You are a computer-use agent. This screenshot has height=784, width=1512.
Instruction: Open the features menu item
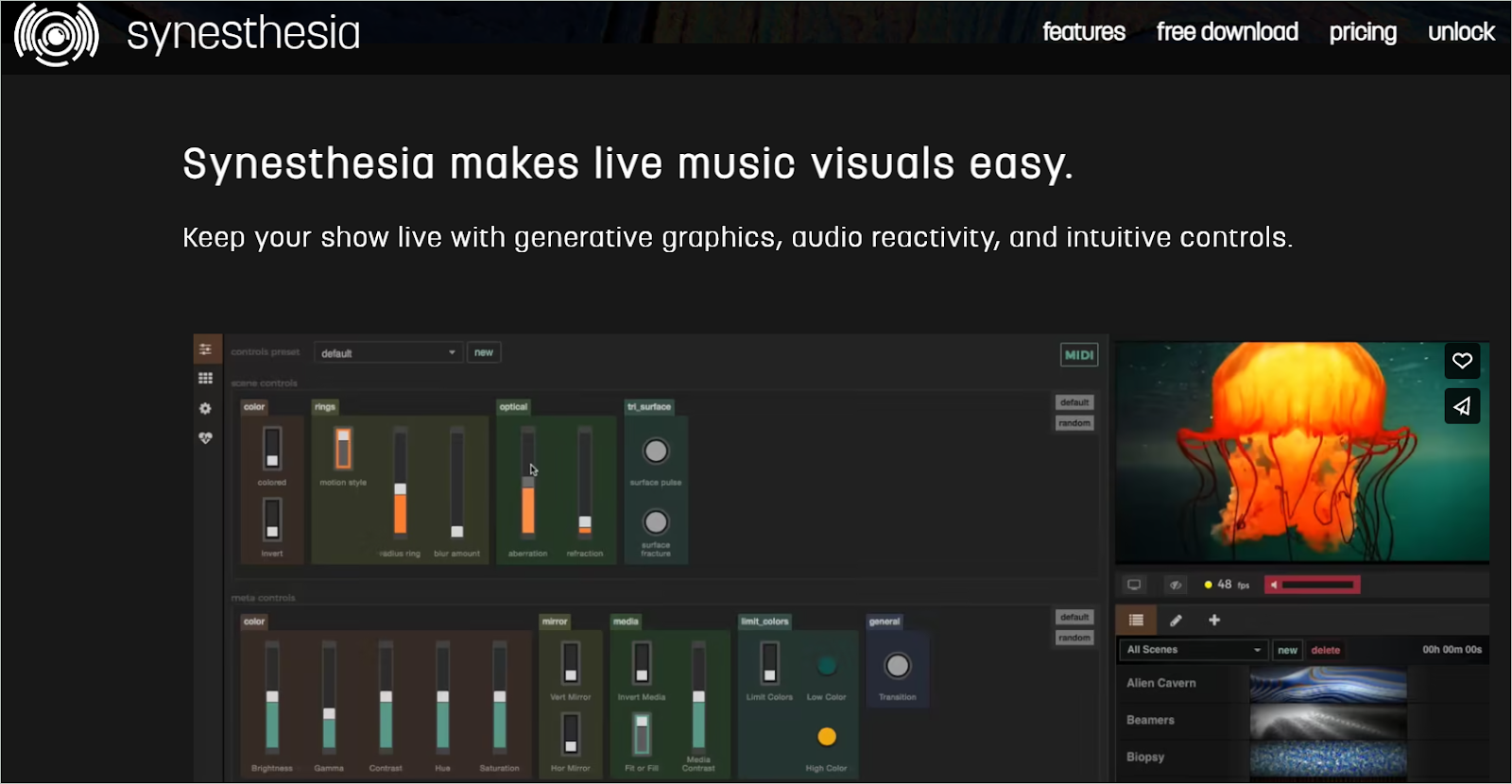point(1084,32)
